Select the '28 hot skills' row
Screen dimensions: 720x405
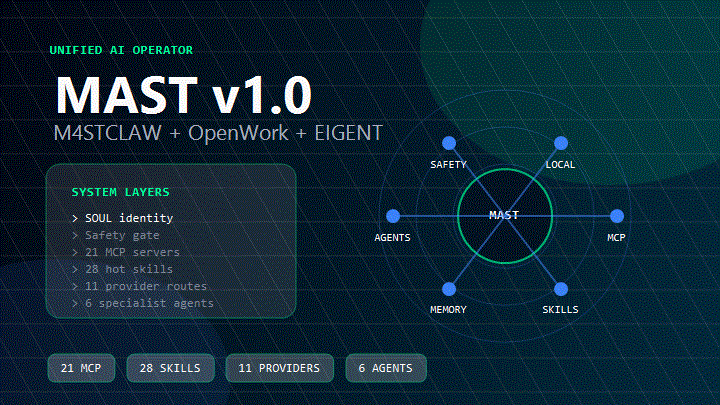[123, 269]
